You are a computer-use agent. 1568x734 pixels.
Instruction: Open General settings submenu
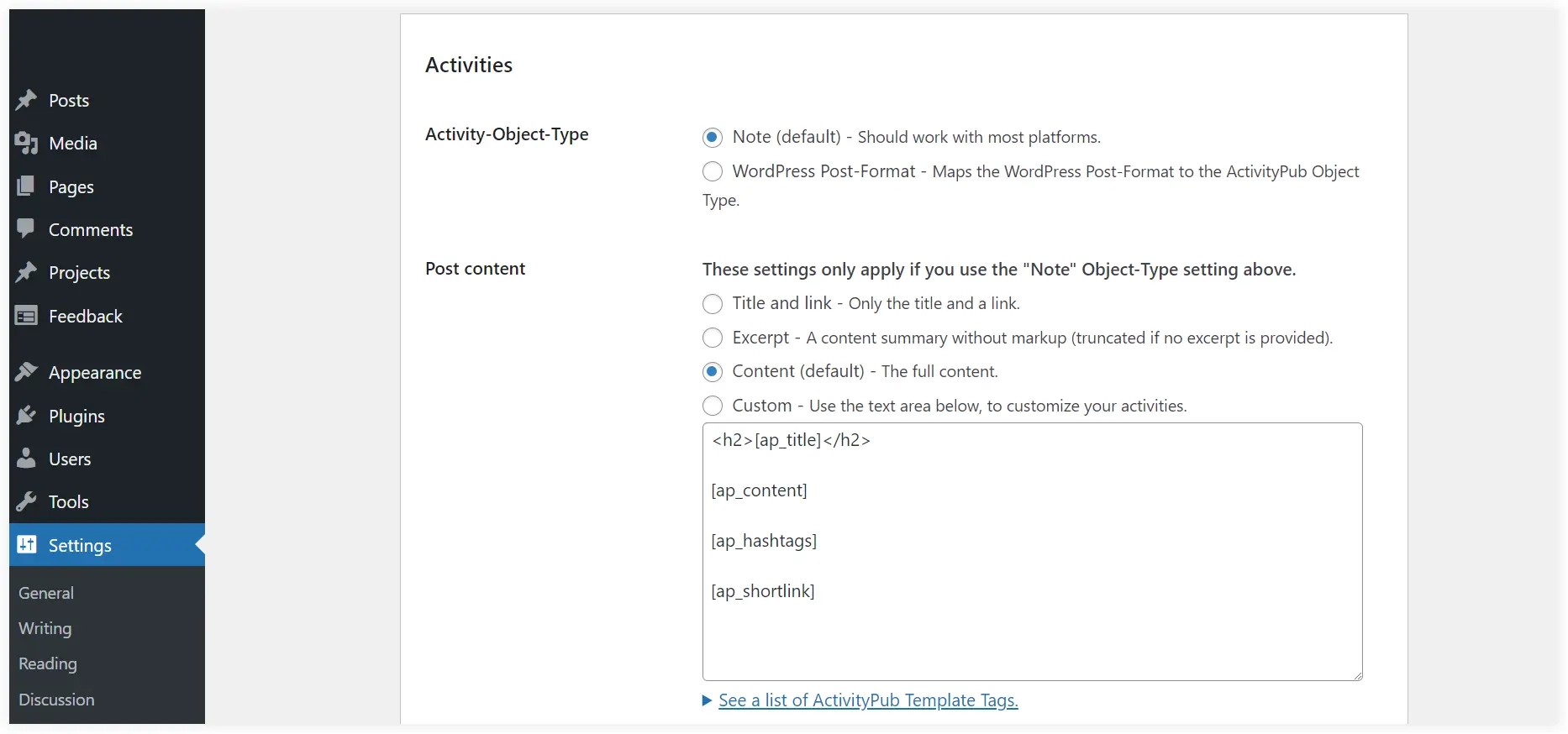coord(46,593)
